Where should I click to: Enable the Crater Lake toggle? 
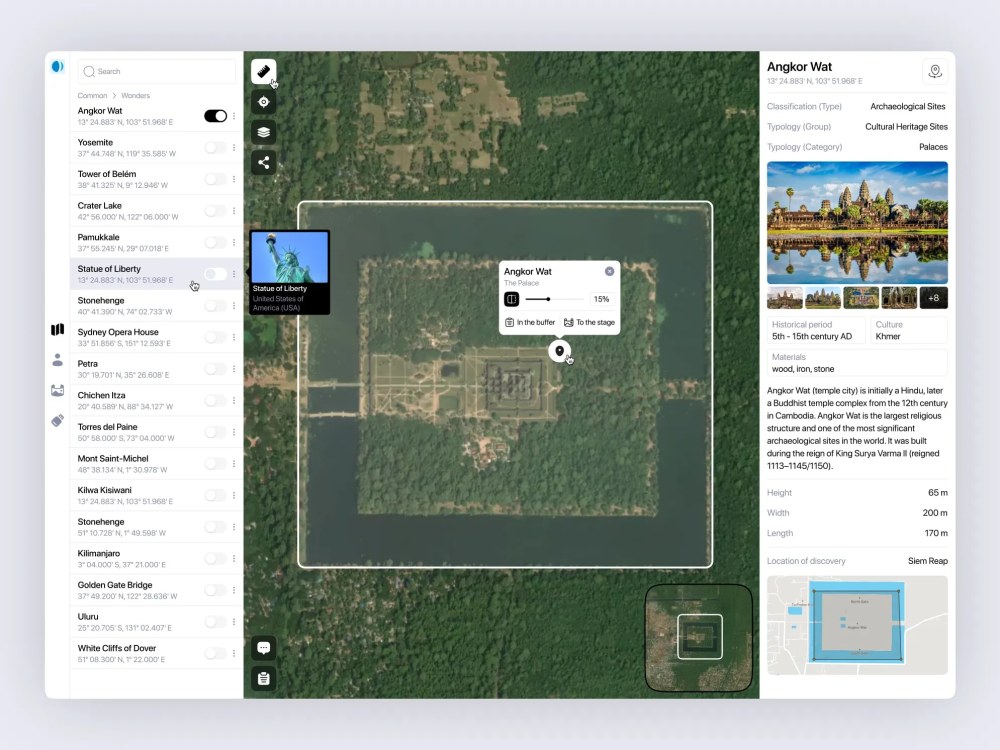pyautogui.click(x=216, y=210)
